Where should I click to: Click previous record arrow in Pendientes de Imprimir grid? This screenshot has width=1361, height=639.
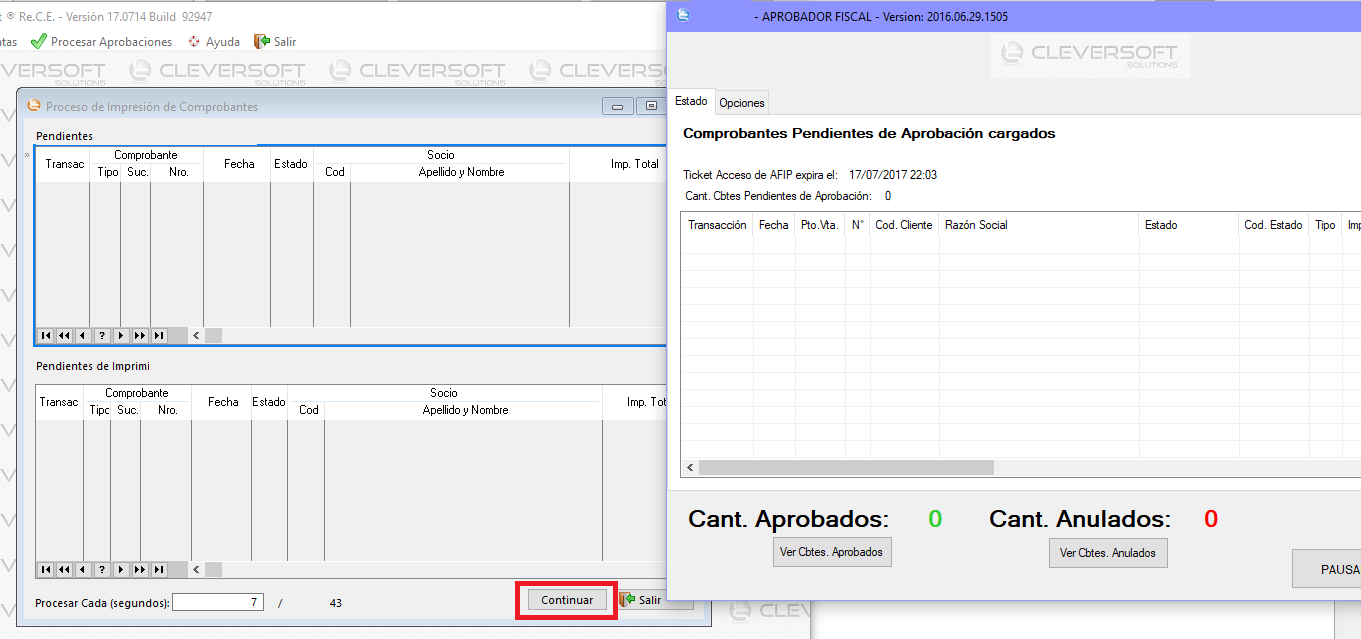(x=83, y=570)
